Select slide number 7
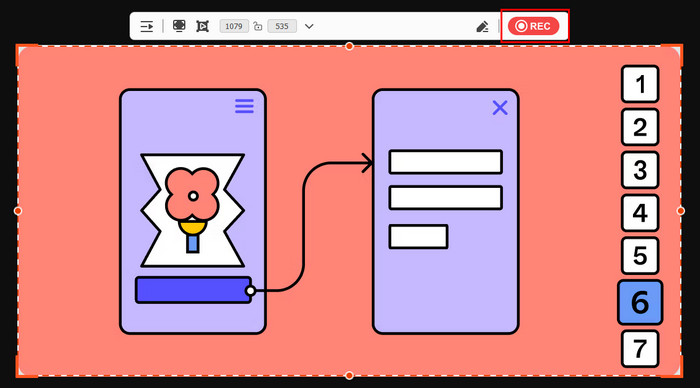Image resolution: width=700 pixels, height=388 pixels. click(x=640, y=349)
